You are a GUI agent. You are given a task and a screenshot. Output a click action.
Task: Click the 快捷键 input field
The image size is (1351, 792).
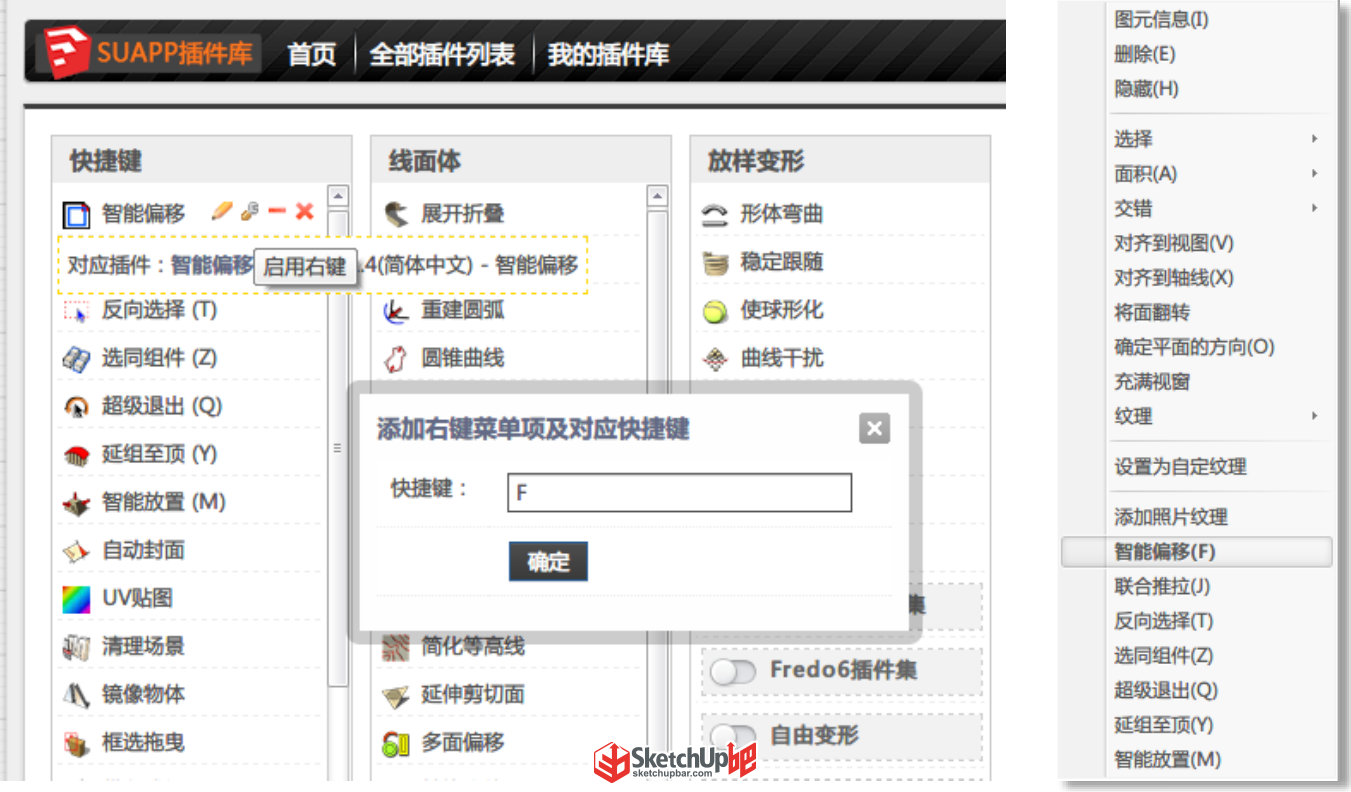[680, 493]
